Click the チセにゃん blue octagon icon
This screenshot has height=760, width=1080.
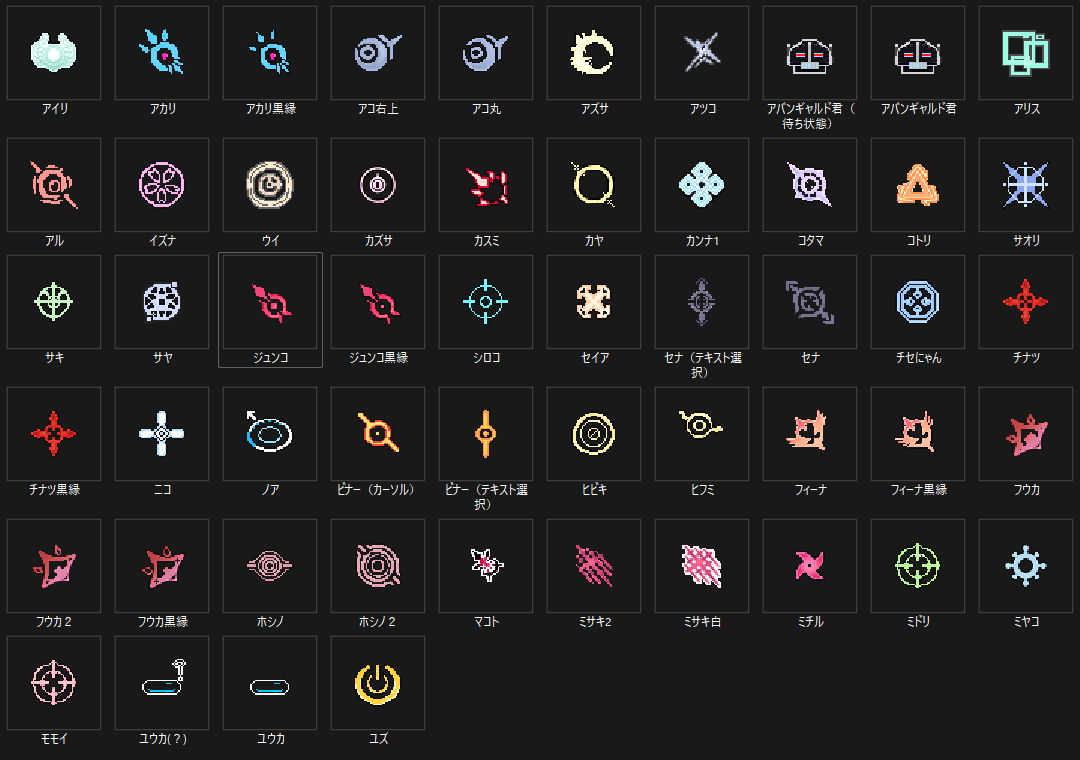(x=917, y=302)
